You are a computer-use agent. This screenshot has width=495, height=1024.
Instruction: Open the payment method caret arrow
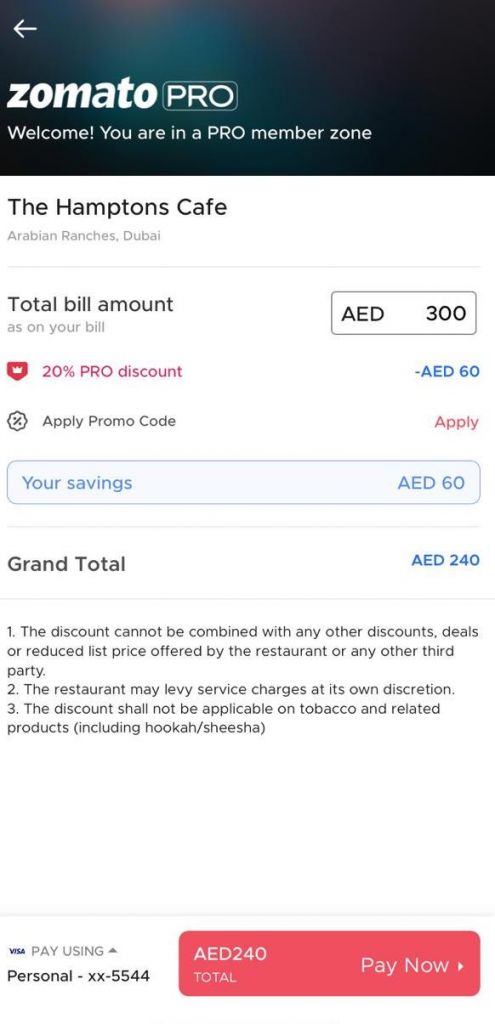click(112, 950)
